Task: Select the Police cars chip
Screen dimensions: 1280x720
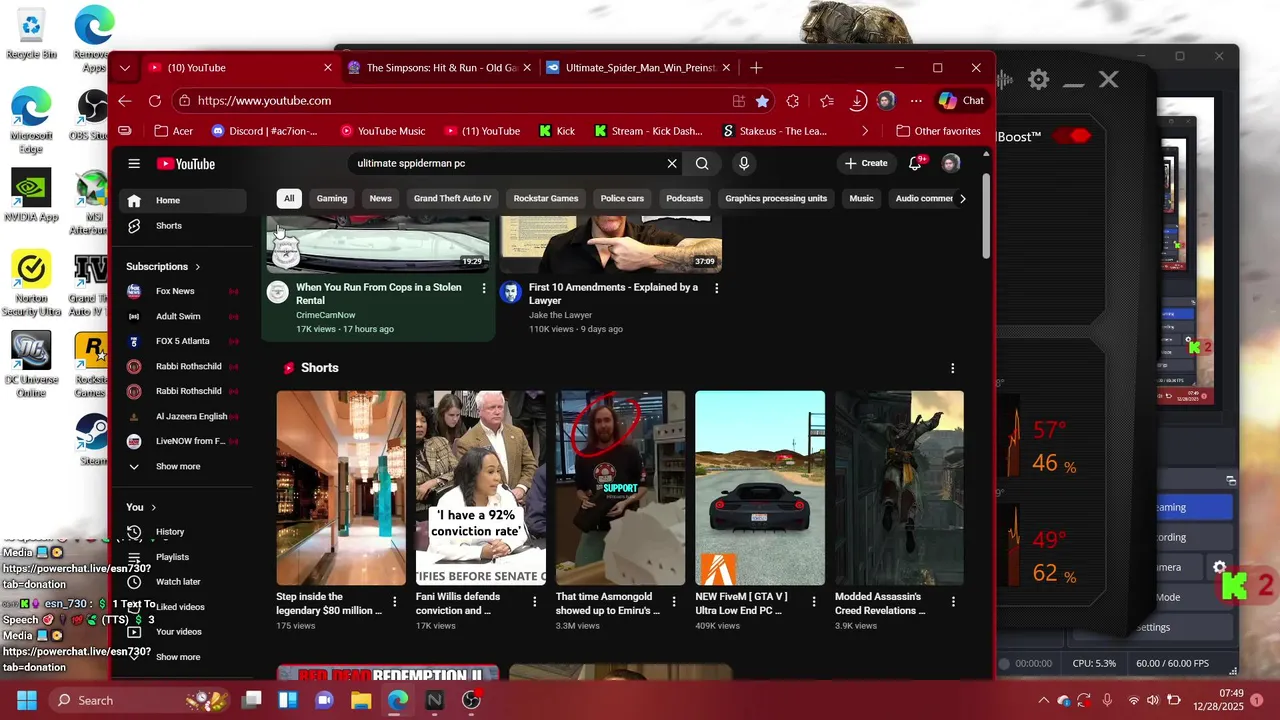Action: [622, 198]
